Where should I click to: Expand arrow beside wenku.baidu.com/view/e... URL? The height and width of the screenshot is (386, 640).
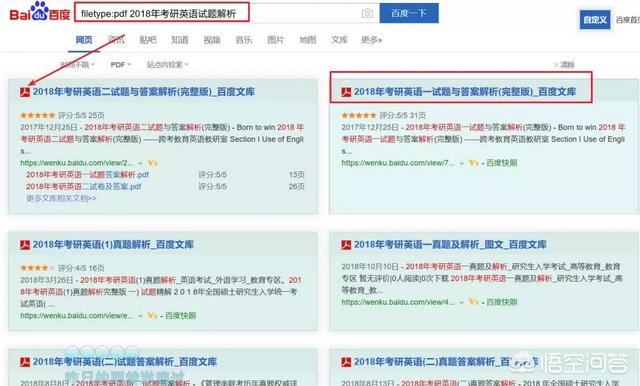point(140,316)
